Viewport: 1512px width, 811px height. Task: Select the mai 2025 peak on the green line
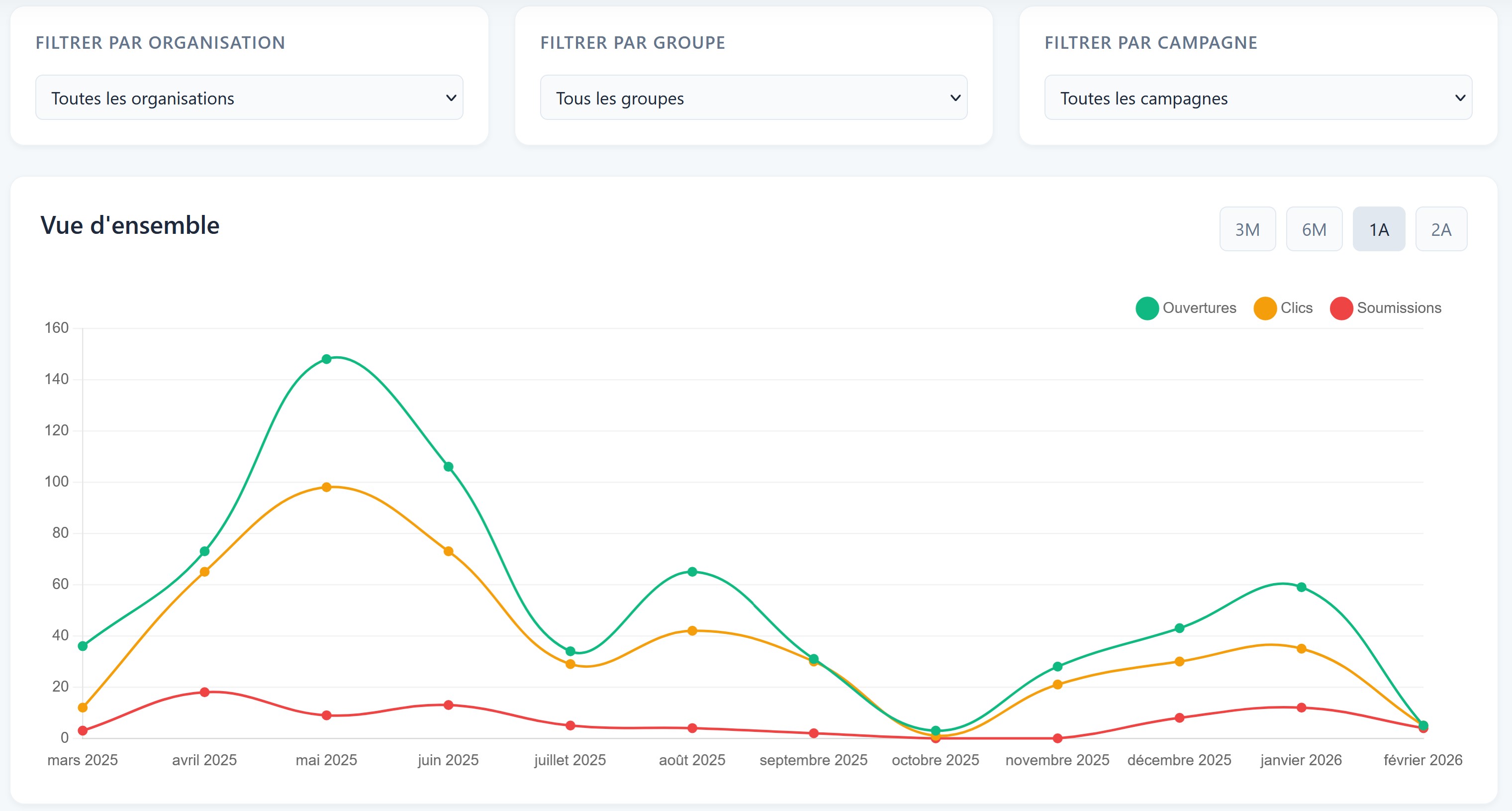point(326,358)
